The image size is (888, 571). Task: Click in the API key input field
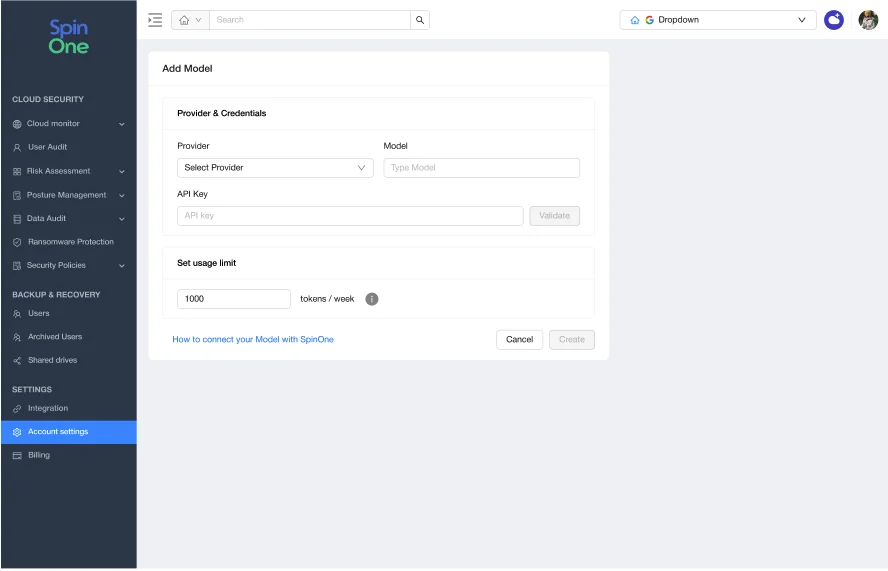click(x=350, y=216)
